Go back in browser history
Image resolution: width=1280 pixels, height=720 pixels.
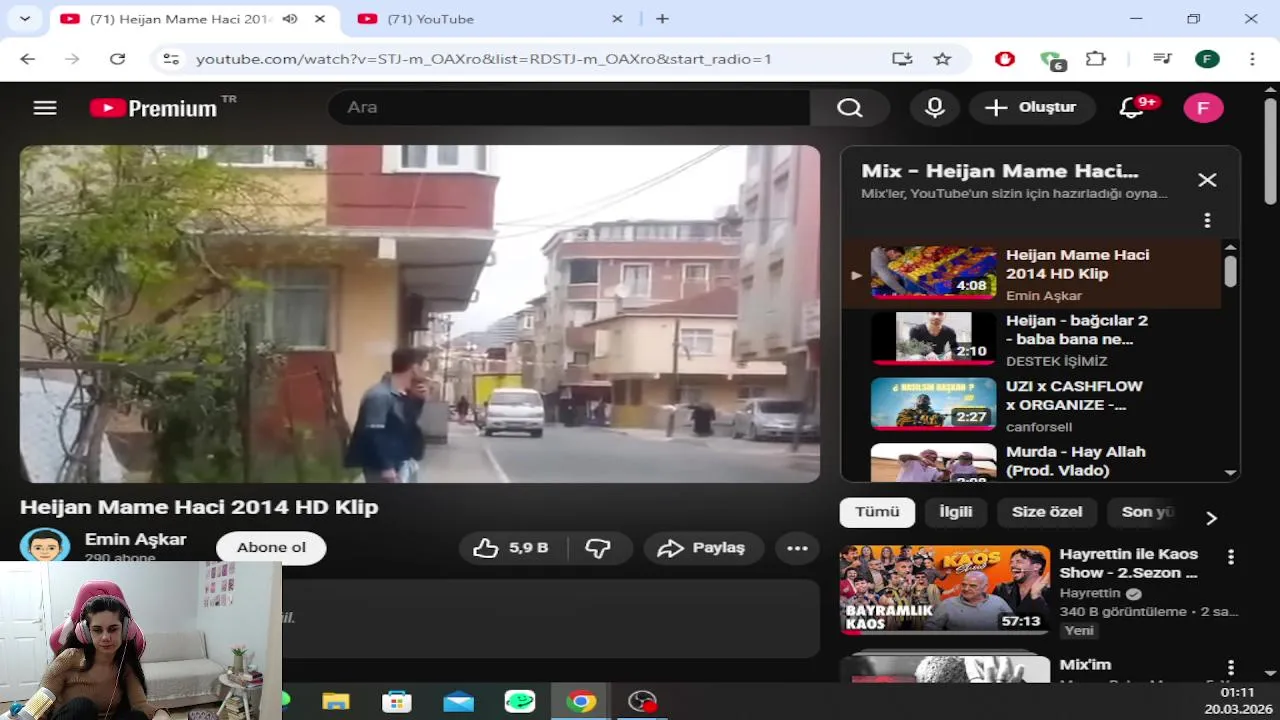click(27, 59)
